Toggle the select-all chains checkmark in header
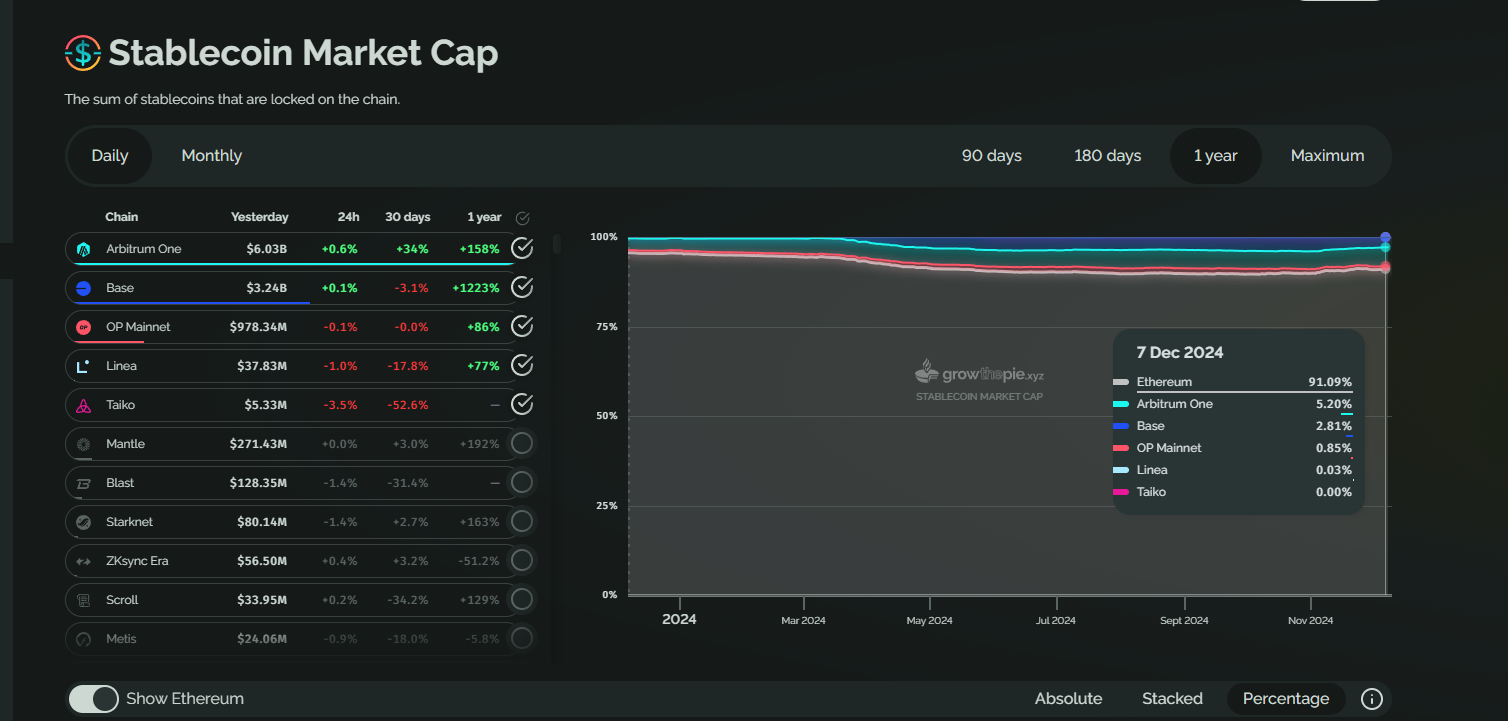 522,218
